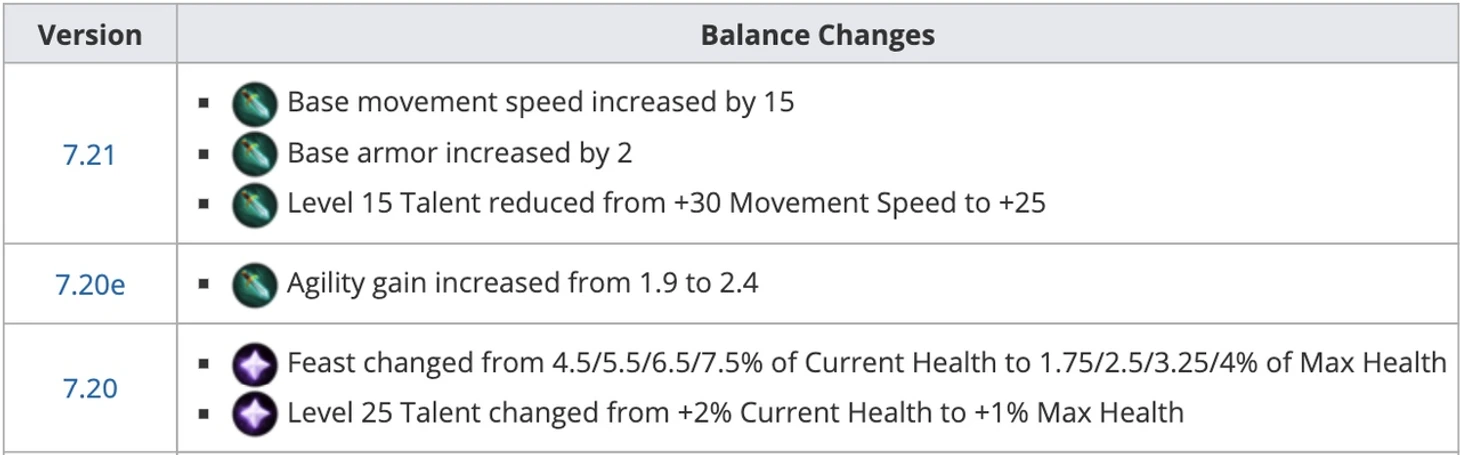Click purple ability icon beside Level 25 Talent
Screen dimensions: 1460x455
tap(254, 414)
